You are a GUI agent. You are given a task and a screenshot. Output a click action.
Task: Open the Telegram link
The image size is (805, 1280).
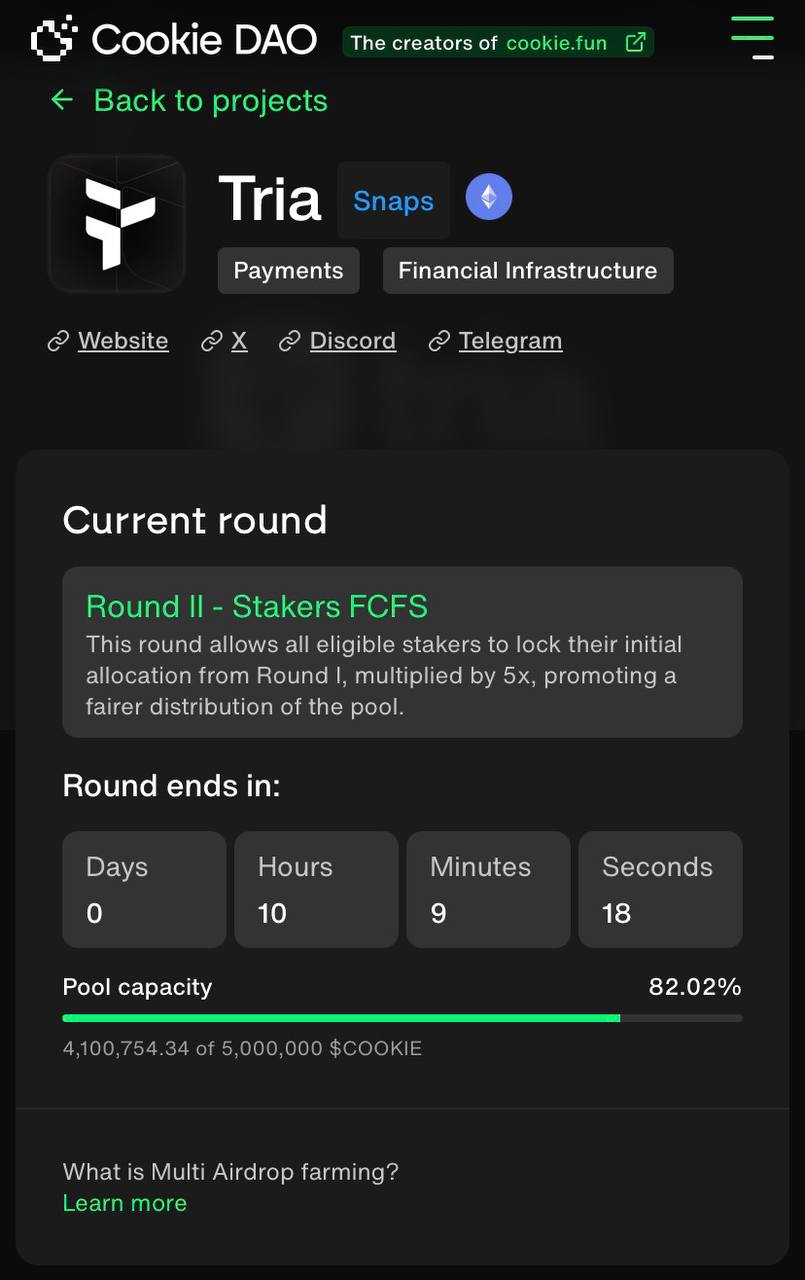click(x=510, y=341)
